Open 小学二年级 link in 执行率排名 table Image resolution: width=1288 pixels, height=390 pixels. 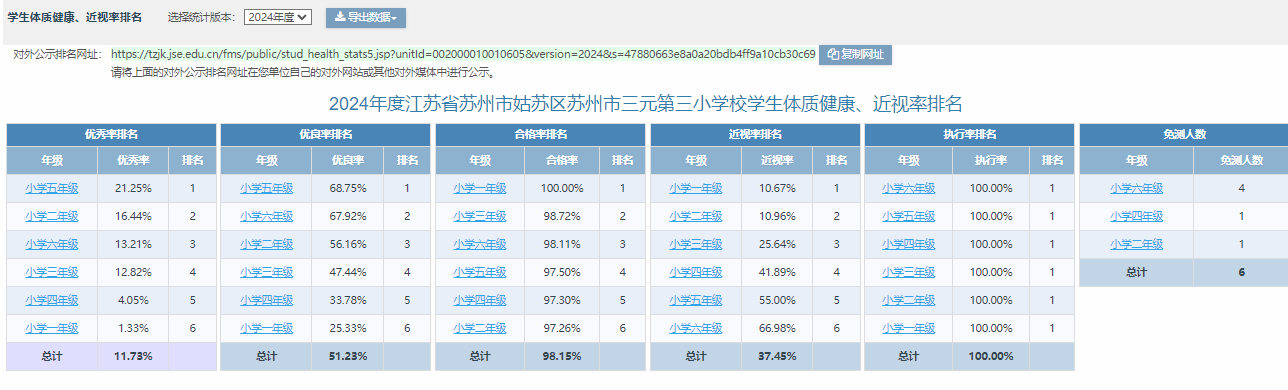(909, 300)
